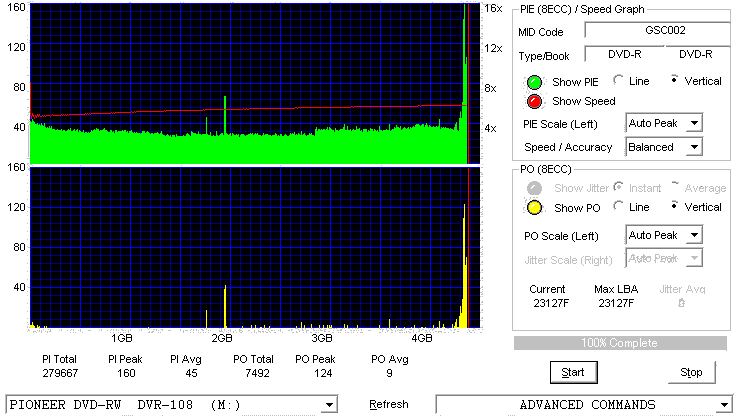
Task: Click the second Type/Book DVD-R field
Action: 698,54
